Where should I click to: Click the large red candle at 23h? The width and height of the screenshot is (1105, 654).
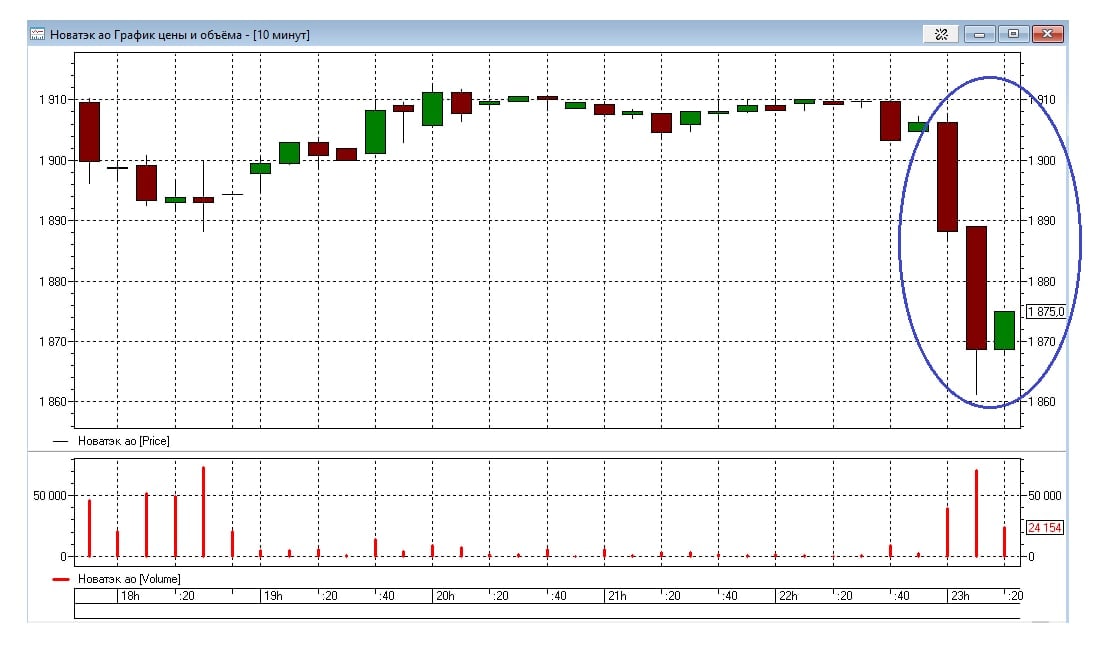947,177
